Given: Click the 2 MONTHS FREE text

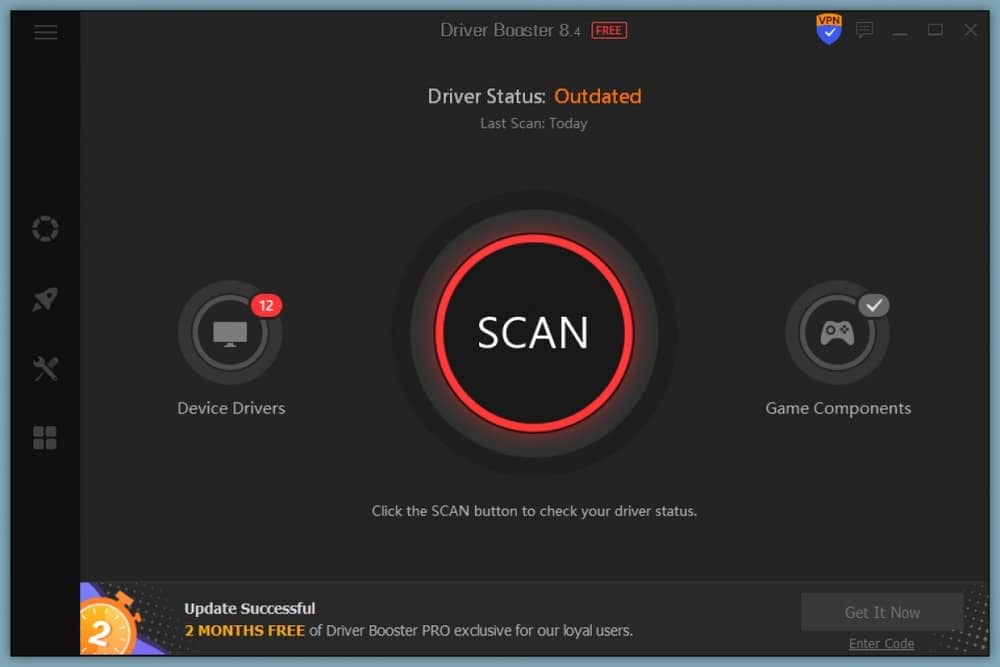Looking at the screenshot, I should (x=244, y=631).
